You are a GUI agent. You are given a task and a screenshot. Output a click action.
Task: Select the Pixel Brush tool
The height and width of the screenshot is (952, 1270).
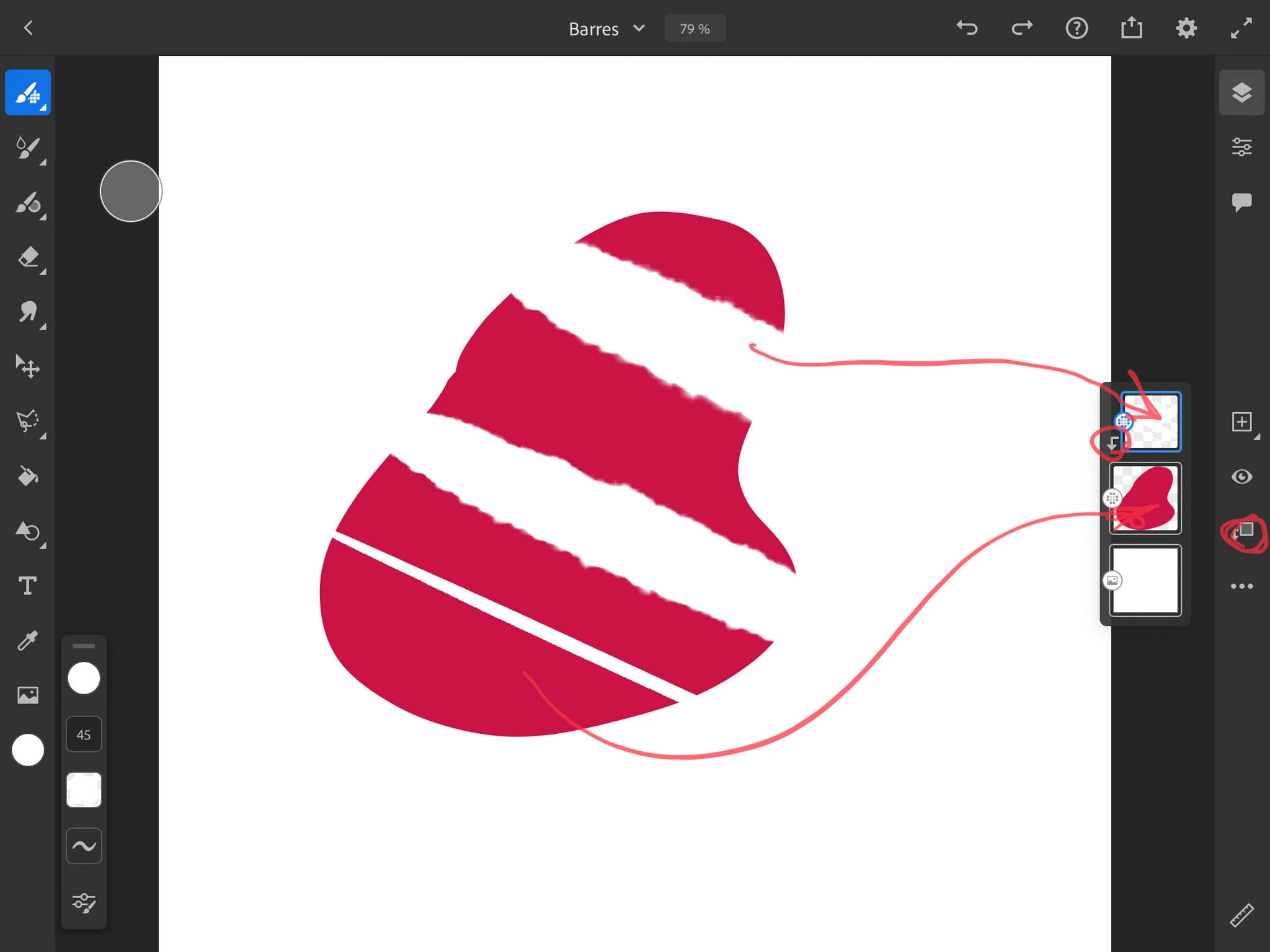28,93
